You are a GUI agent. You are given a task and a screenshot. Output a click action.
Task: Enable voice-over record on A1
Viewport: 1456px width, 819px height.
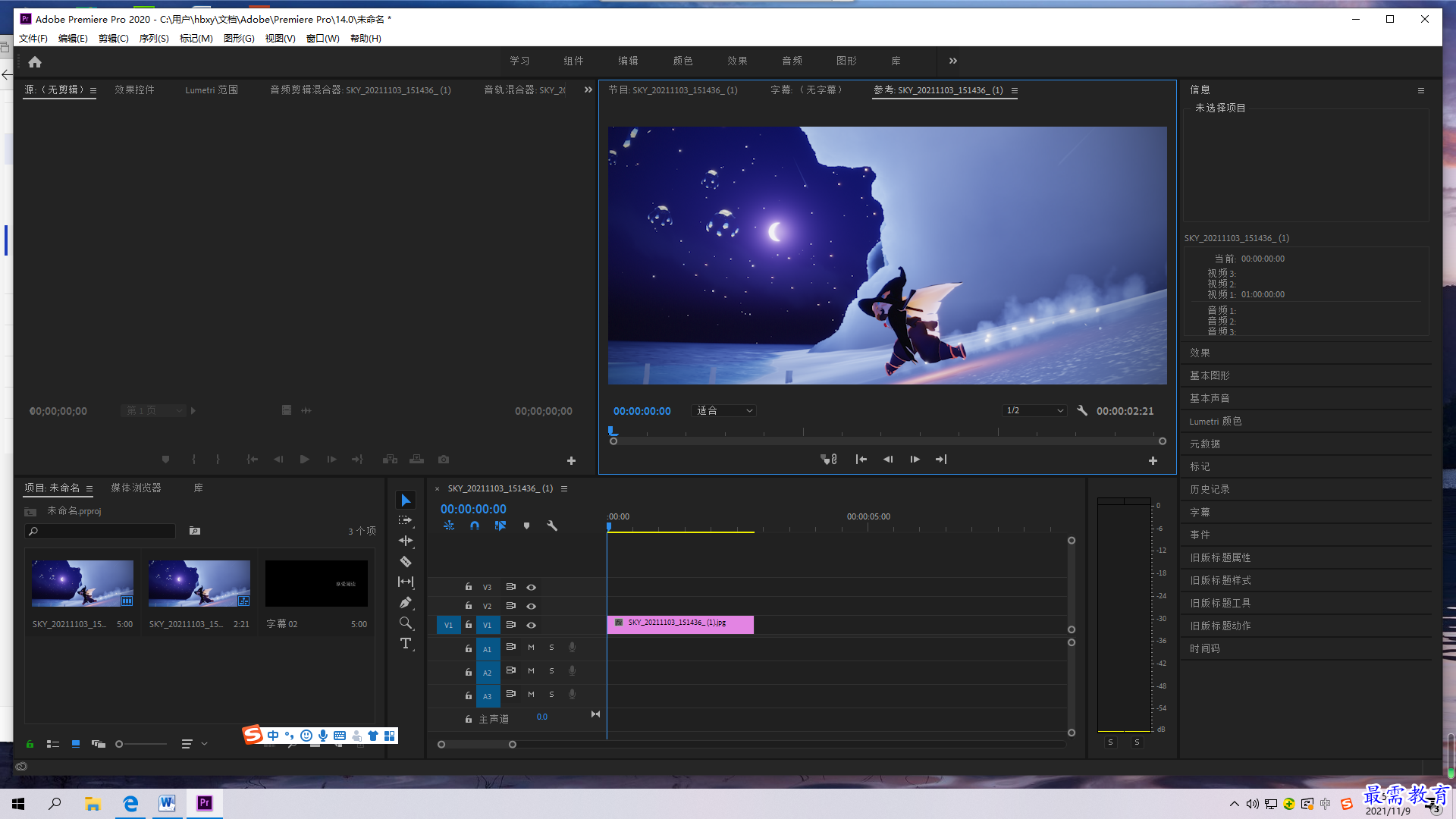(573, 648)
